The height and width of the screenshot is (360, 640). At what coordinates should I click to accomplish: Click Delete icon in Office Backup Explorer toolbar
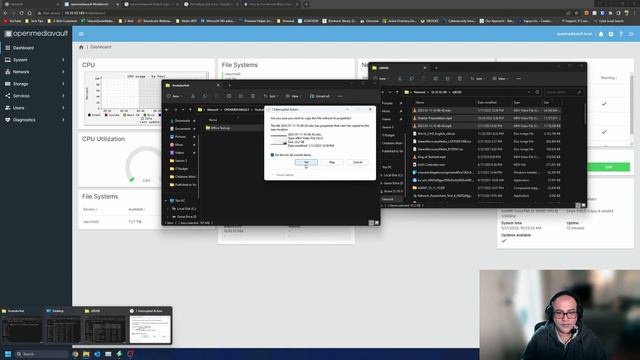pos(253,96)
